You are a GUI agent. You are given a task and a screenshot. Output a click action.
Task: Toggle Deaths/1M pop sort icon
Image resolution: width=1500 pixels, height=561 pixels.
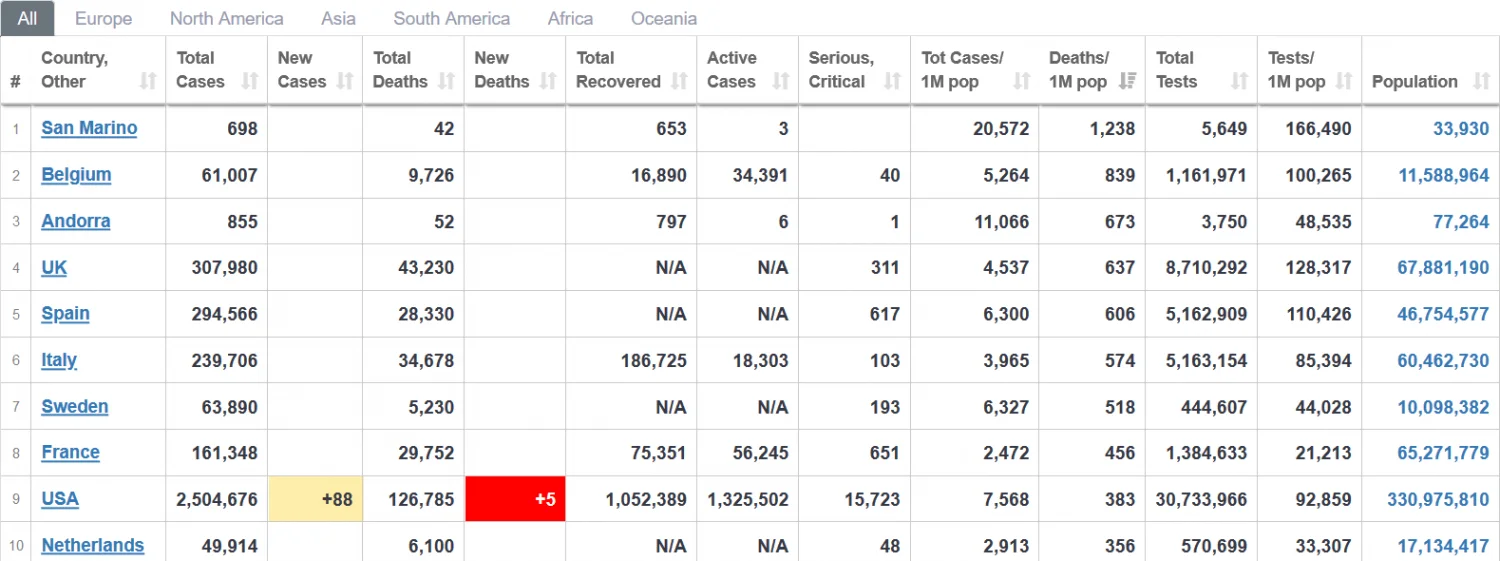1127,82
